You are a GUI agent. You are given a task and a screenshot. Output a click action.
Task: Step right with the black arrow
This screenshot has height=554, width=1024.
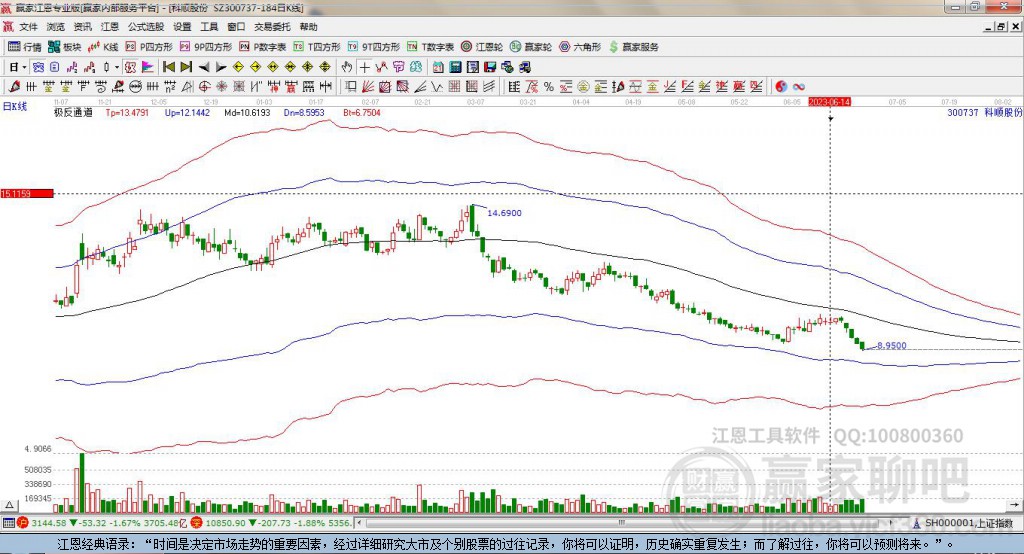click(x=221, y=67)
